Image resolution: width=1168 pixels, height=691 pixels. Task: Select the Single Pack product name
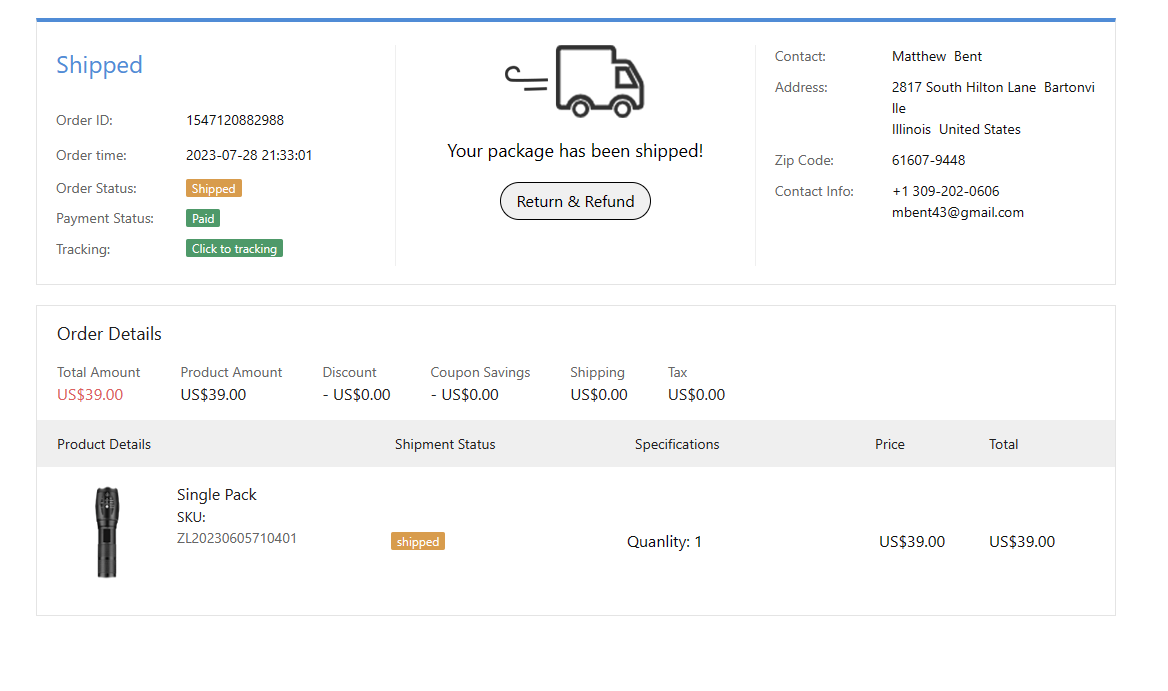pos(217,494)
